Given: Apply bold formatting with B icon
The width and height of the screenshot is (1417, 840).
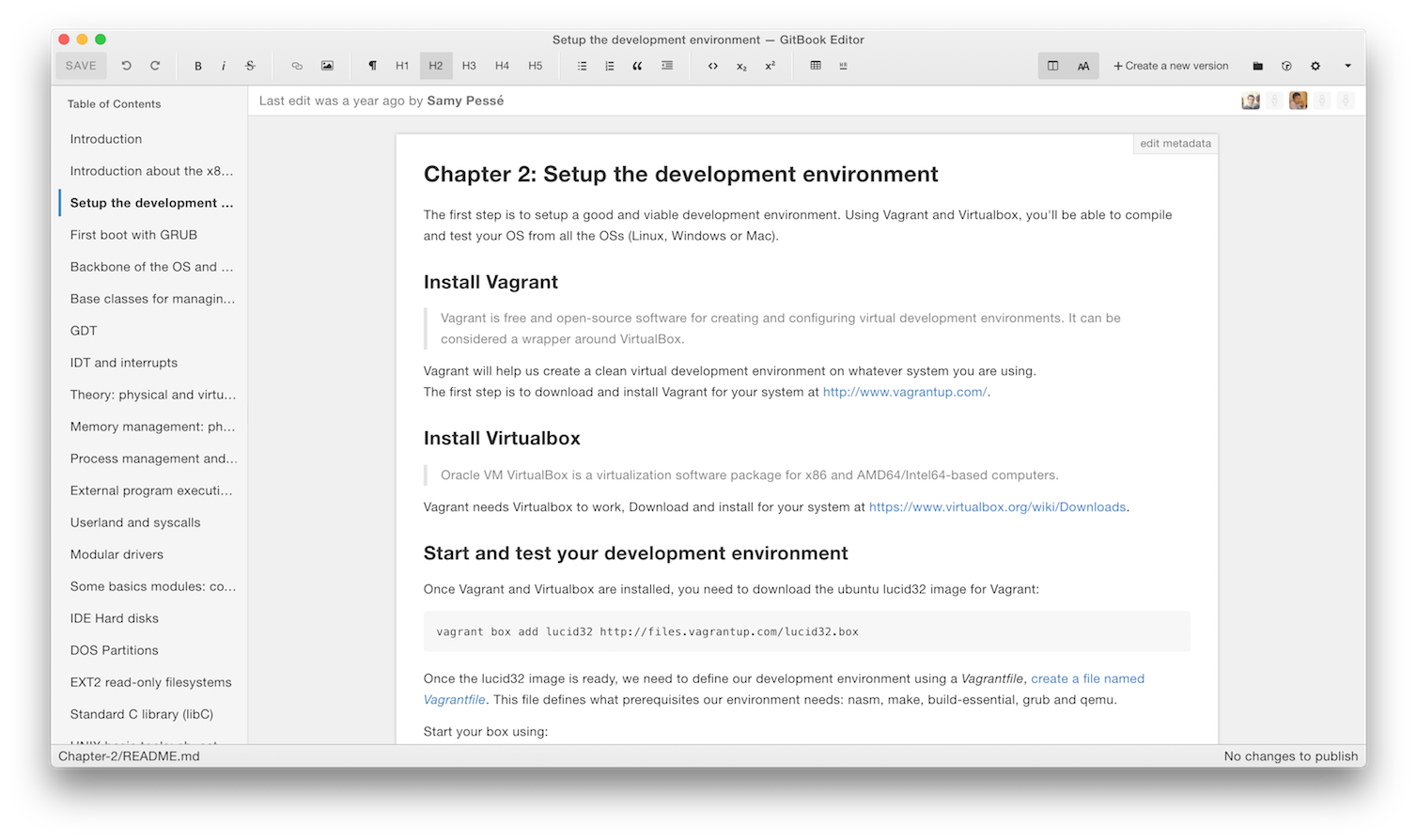Looking at the screenshot, I should [198, 66].
